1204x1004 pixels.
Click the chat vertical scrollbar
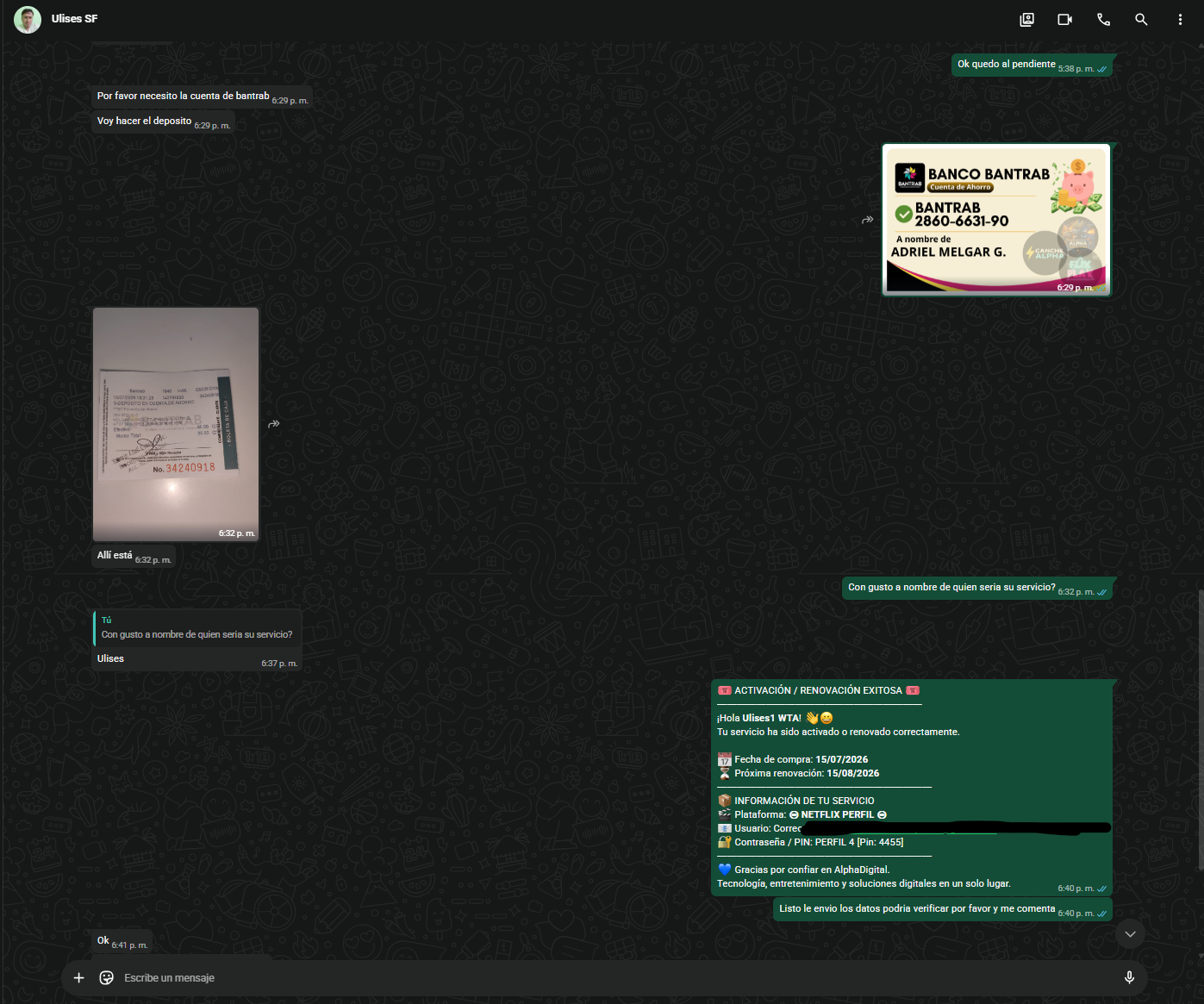tap(1199, 730)
